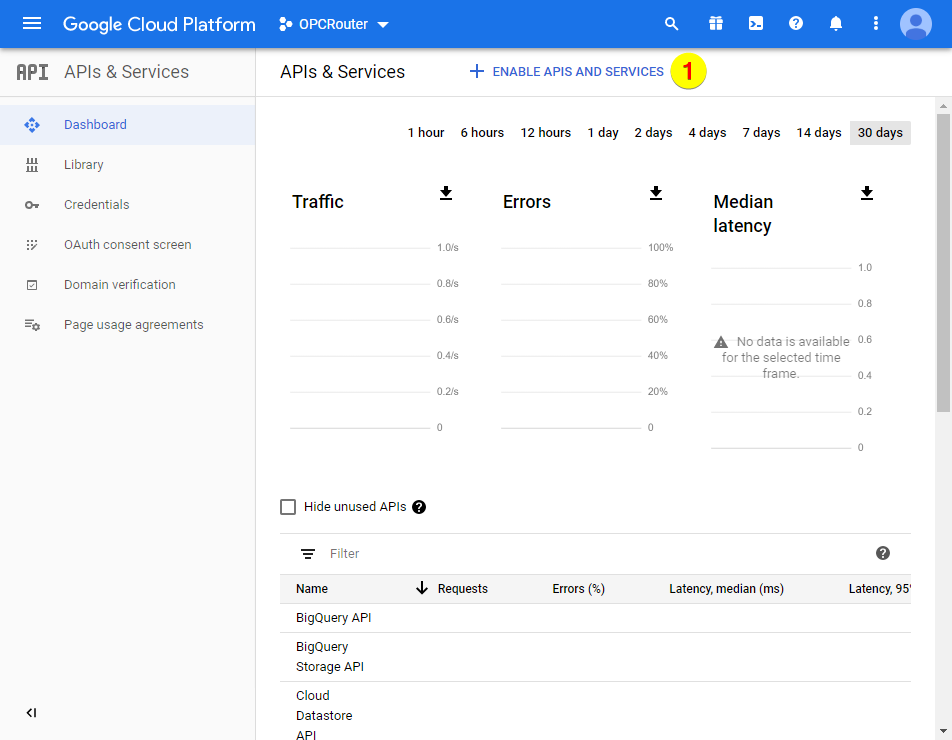Image resolution: width=952 pixels, height=740 pixels.
Task: Open the search icon in the top bar
Action: pyautogui.click(x=671, y=22)
